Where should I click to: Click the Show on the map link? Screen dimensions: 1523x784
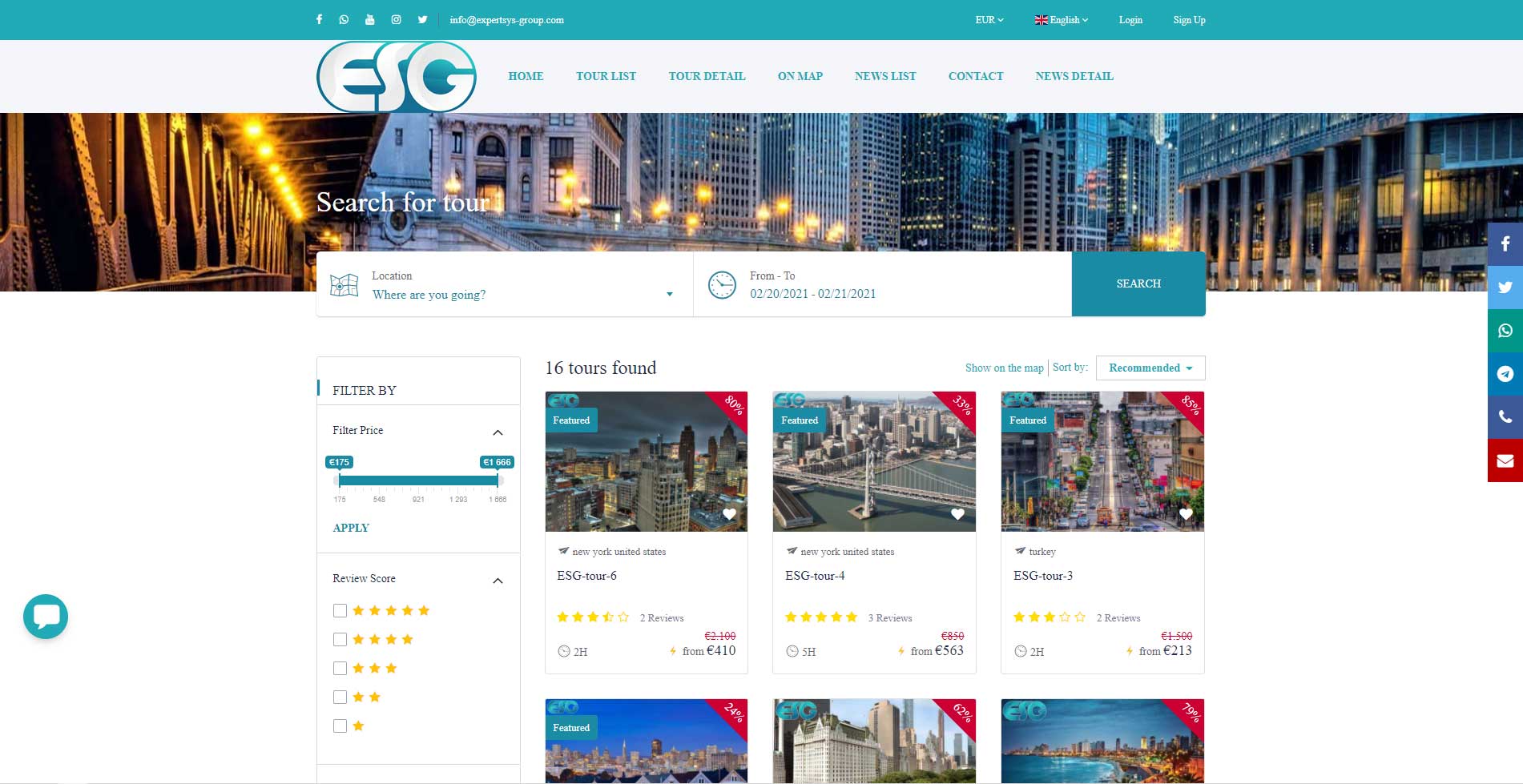coord(1004,368)
